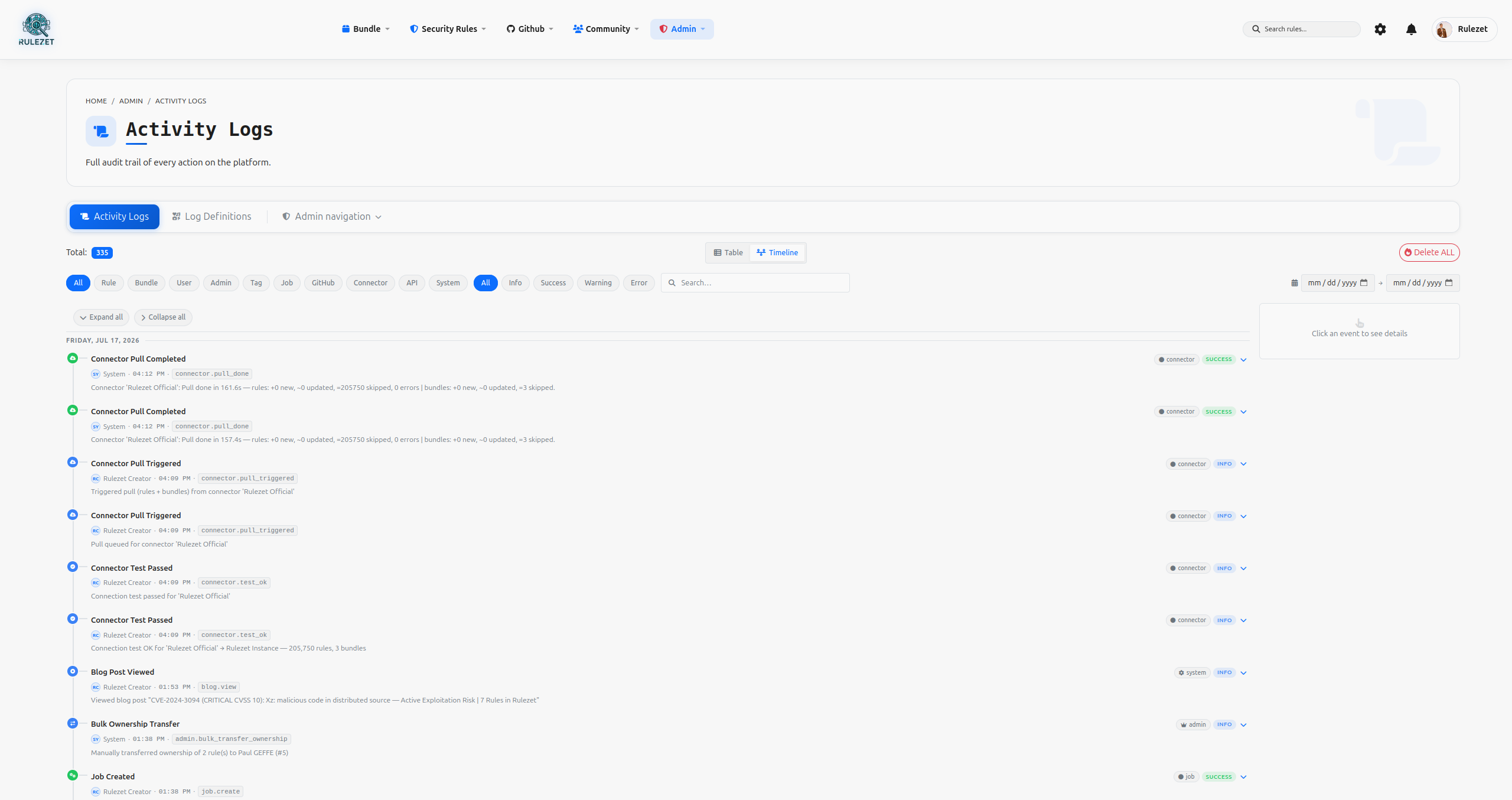The image size is (1512, 800).
Task: Click the start date field
Action: pos(1338,283)
